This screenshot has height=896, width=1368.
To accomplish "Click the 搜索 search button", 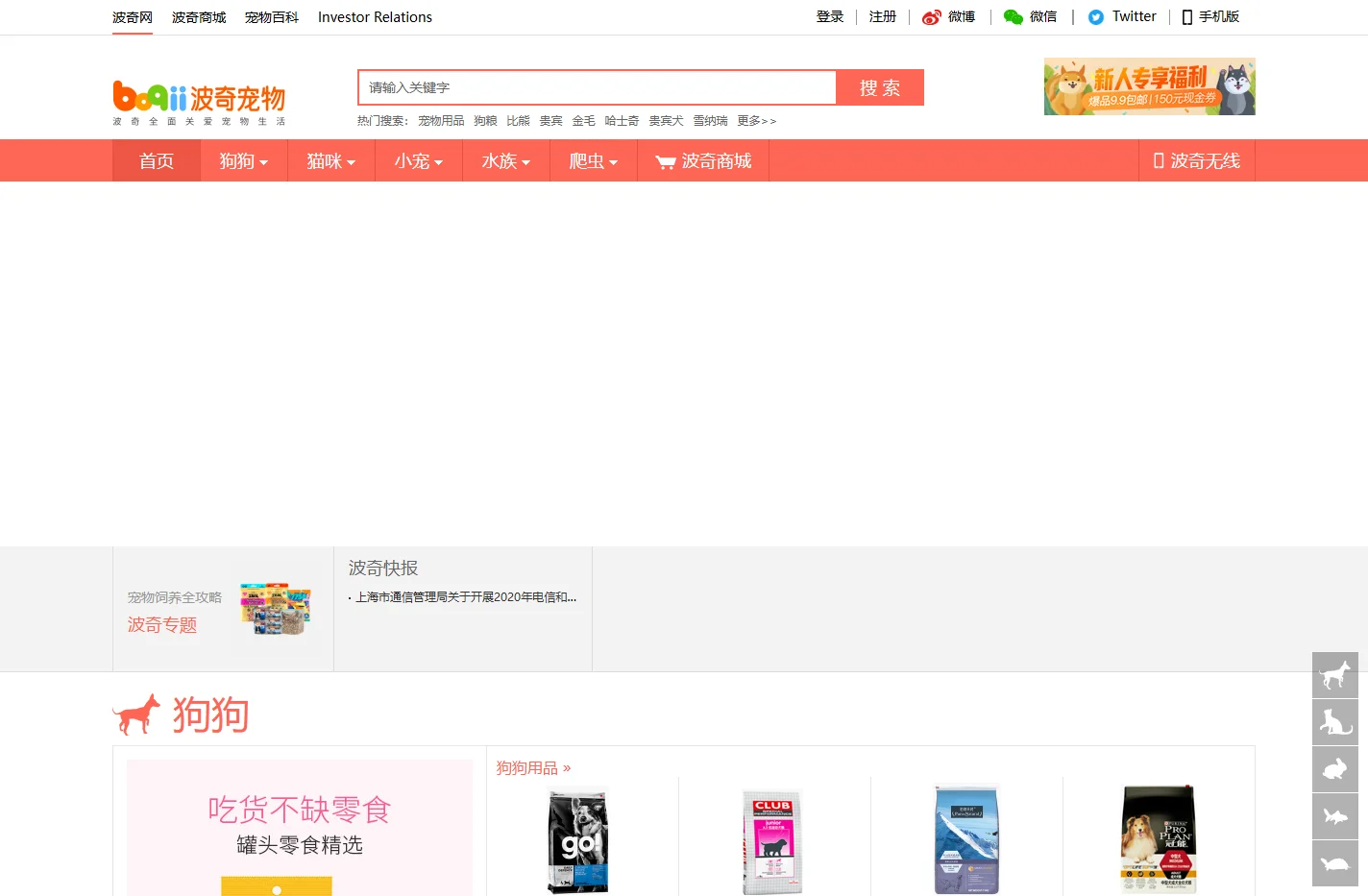I will (x=880, y=87).
